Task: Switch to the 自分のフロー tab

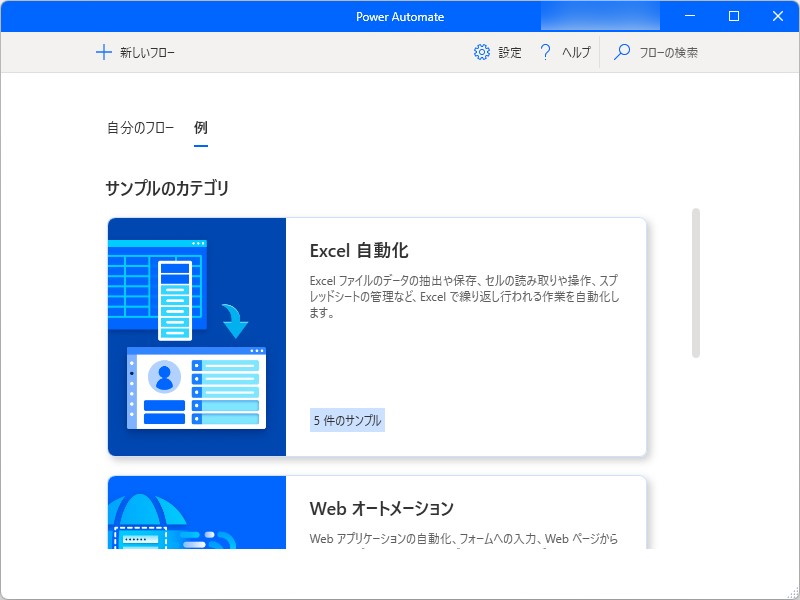Action: [140, 127]
